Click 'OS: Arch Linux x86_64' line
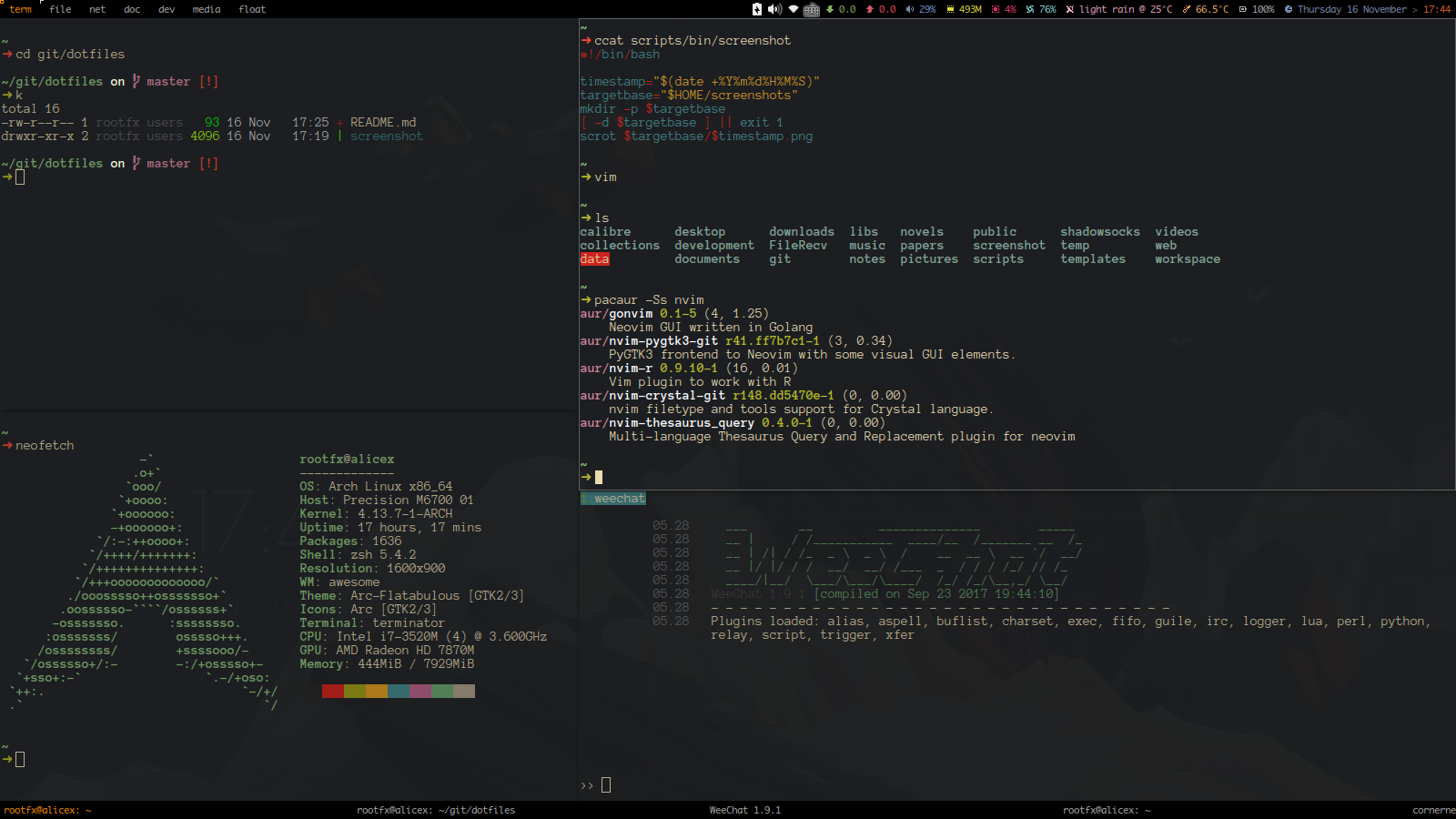 376,487
